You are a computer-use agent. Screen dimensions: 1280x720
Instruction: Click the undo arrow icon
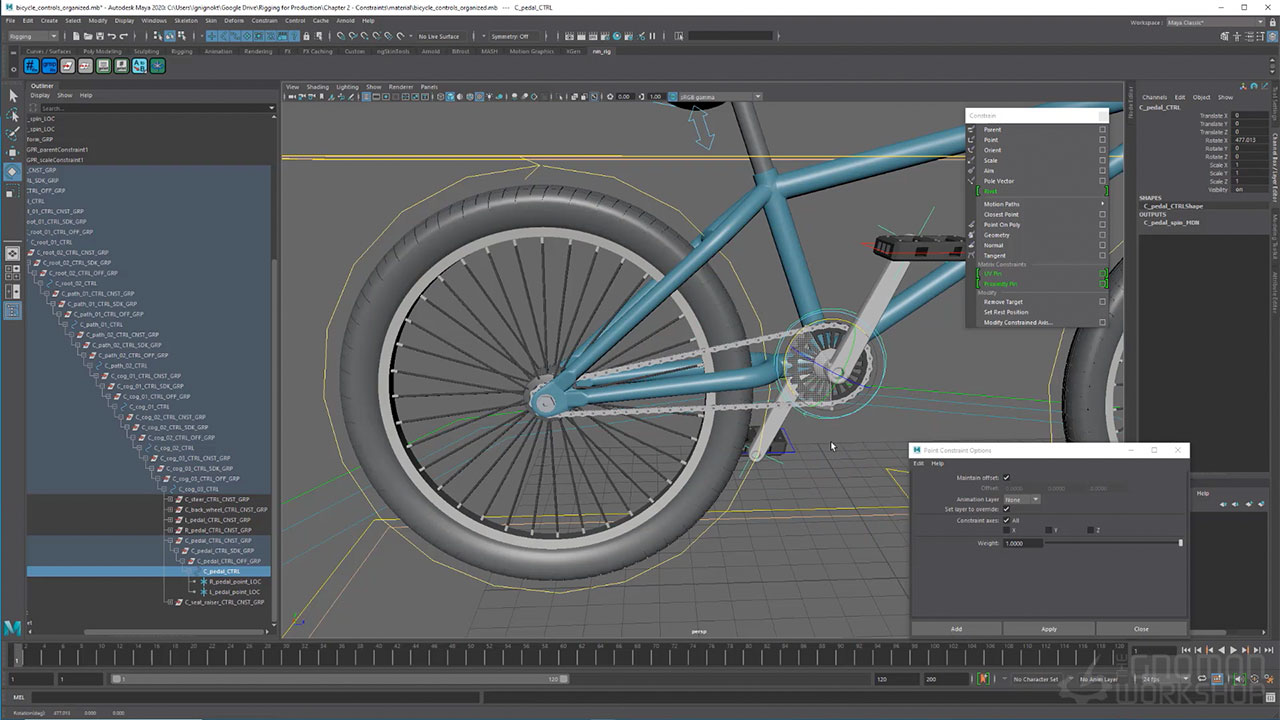(x=113, y=36)
